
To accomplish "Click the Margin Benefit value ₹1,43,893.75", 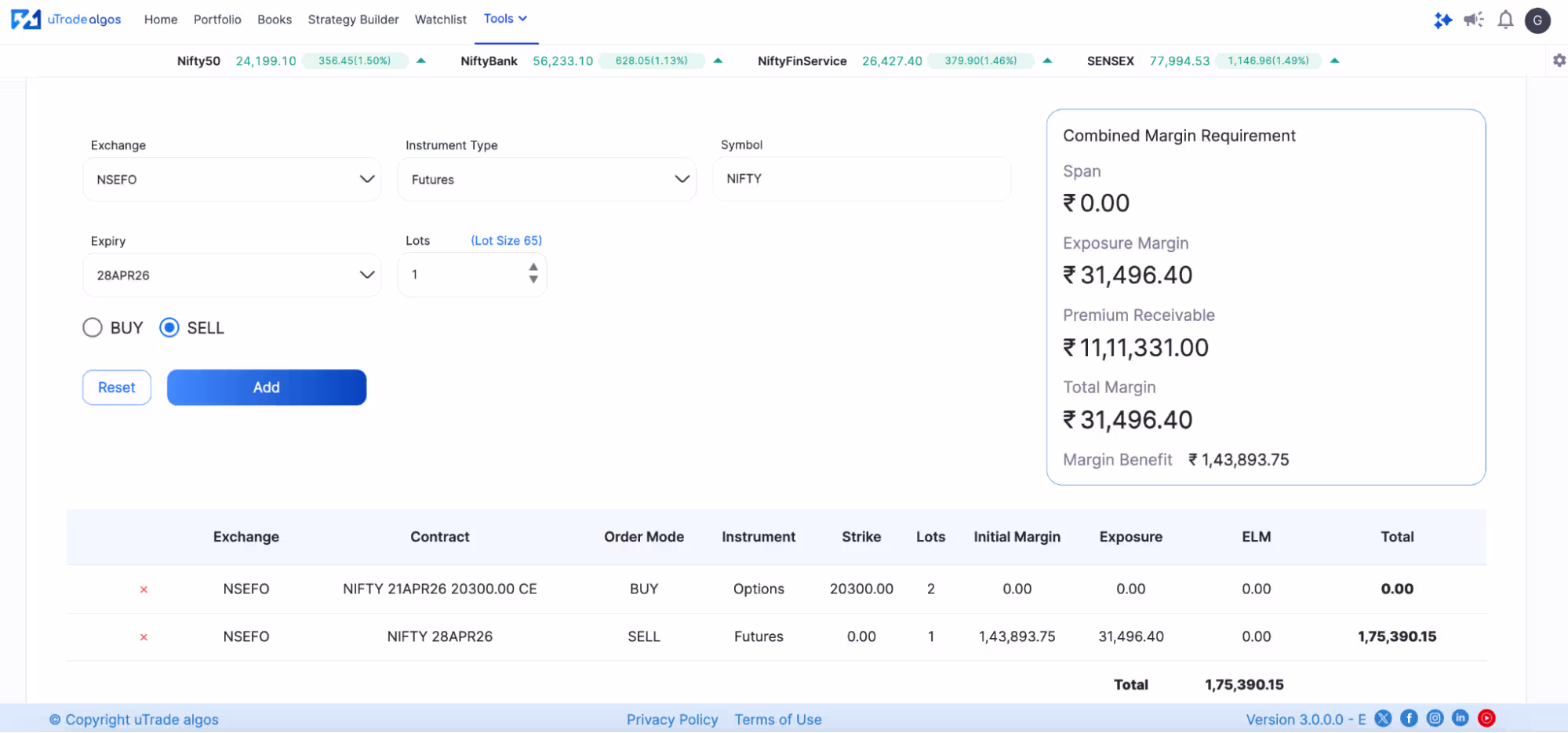I will [1239, 460].
